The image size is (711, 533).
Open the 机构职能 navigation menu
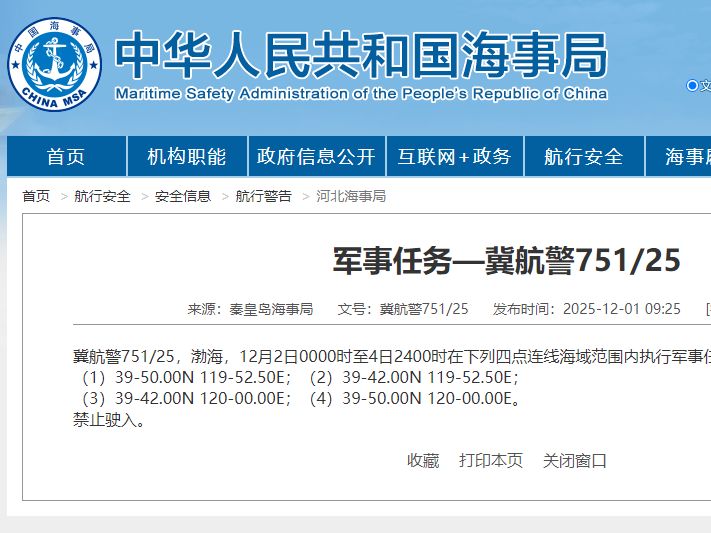tap(187, 157)
